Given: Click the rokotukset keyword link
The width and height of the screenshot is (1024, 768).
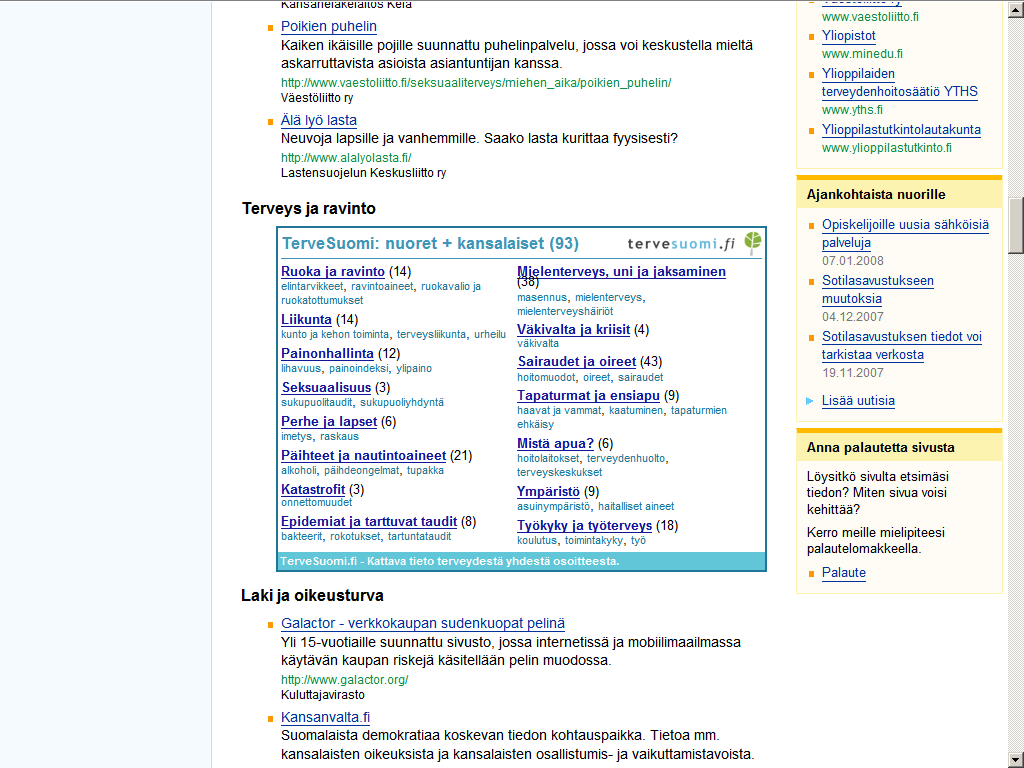Looking at the screenshot, I should click(x=355, y=537).
